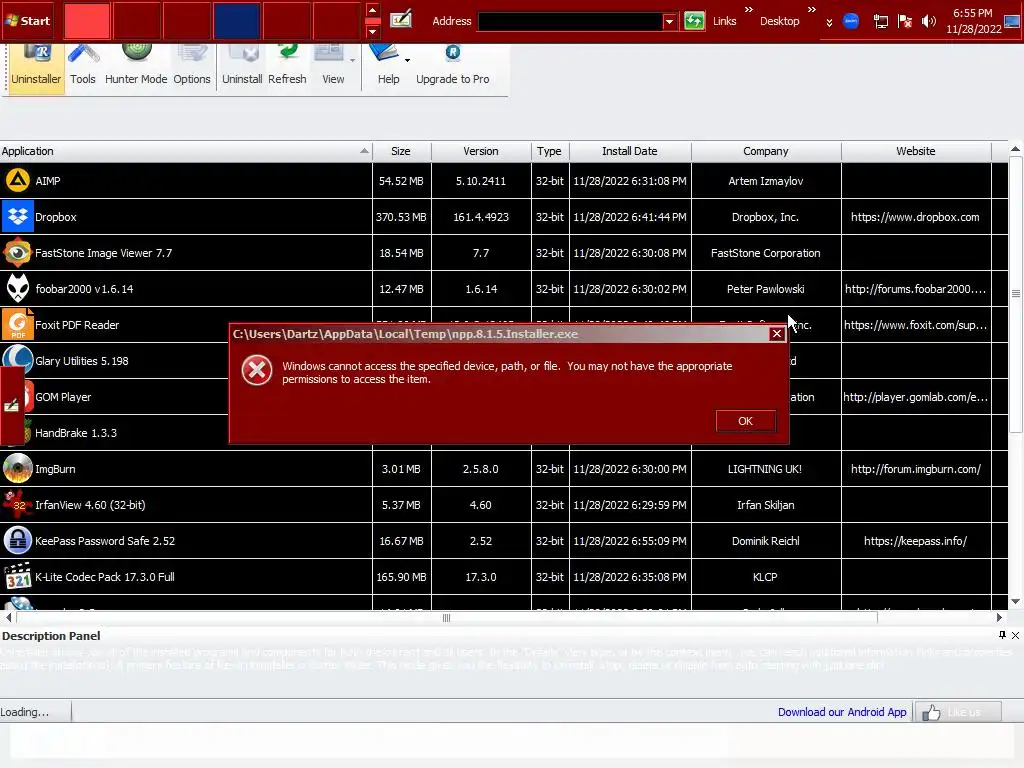Select the AIMP application icon
The image size is (1024, 768).
(18, 181)
